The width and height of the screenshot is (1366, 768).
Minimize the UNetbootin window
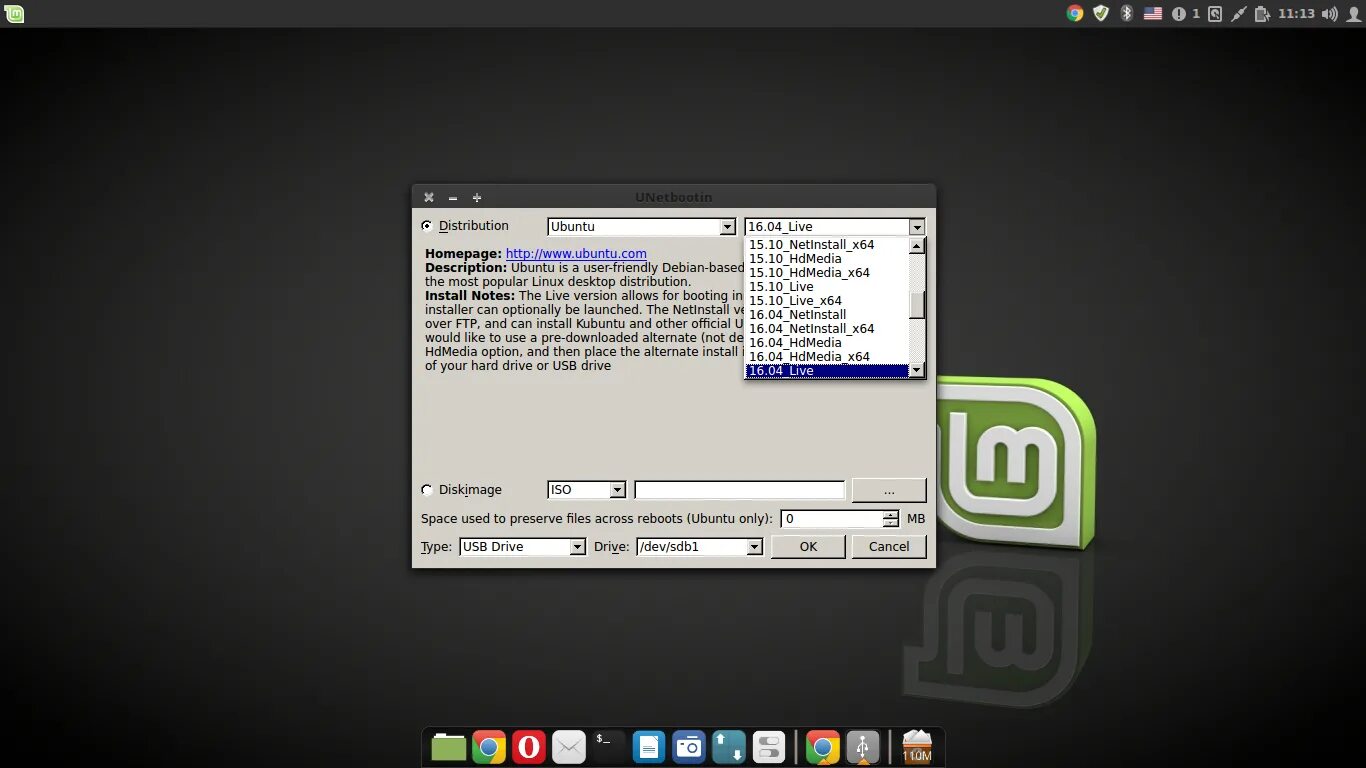453,198
